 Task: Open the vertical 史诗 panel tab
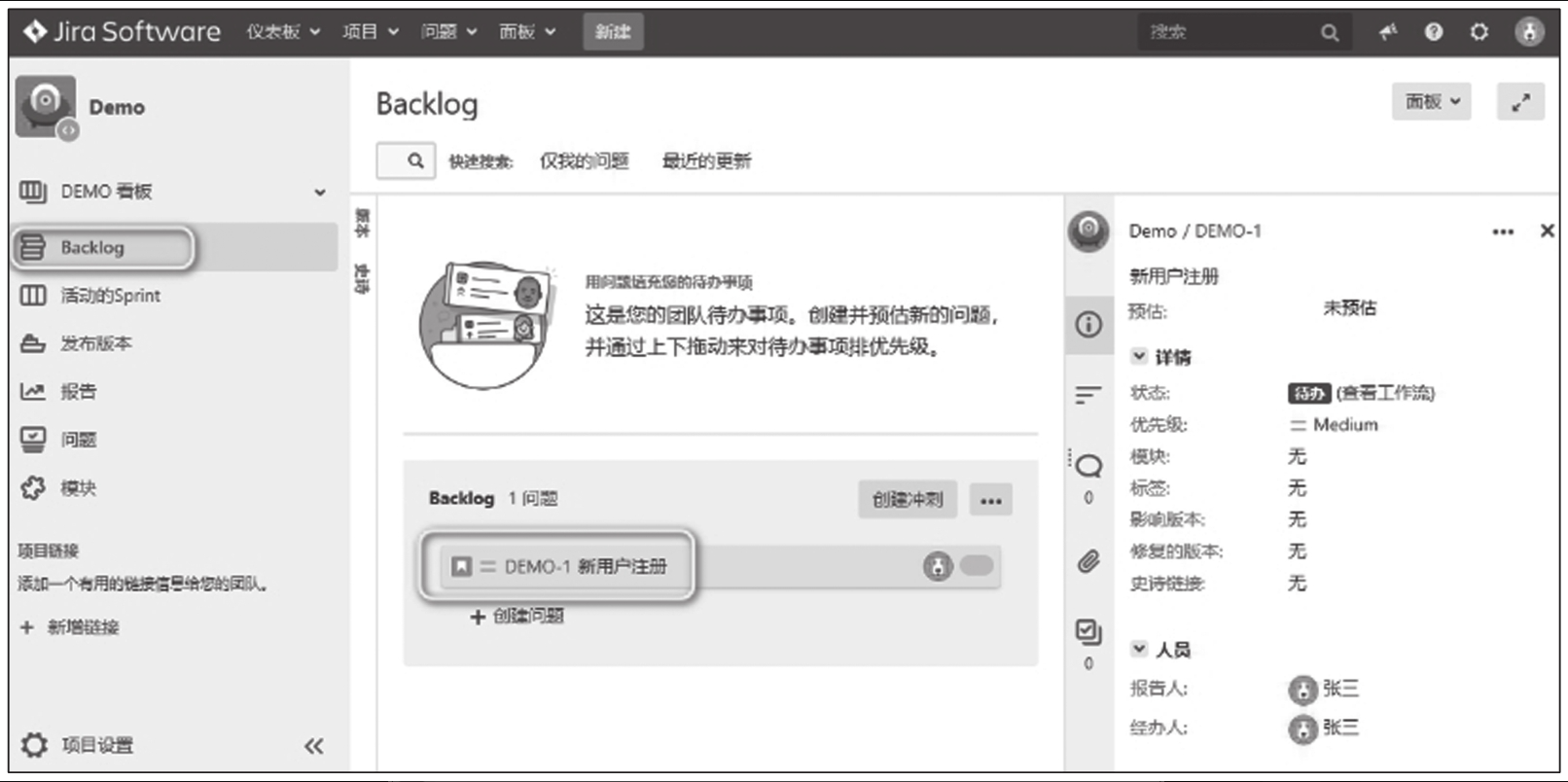coord(363,278)
